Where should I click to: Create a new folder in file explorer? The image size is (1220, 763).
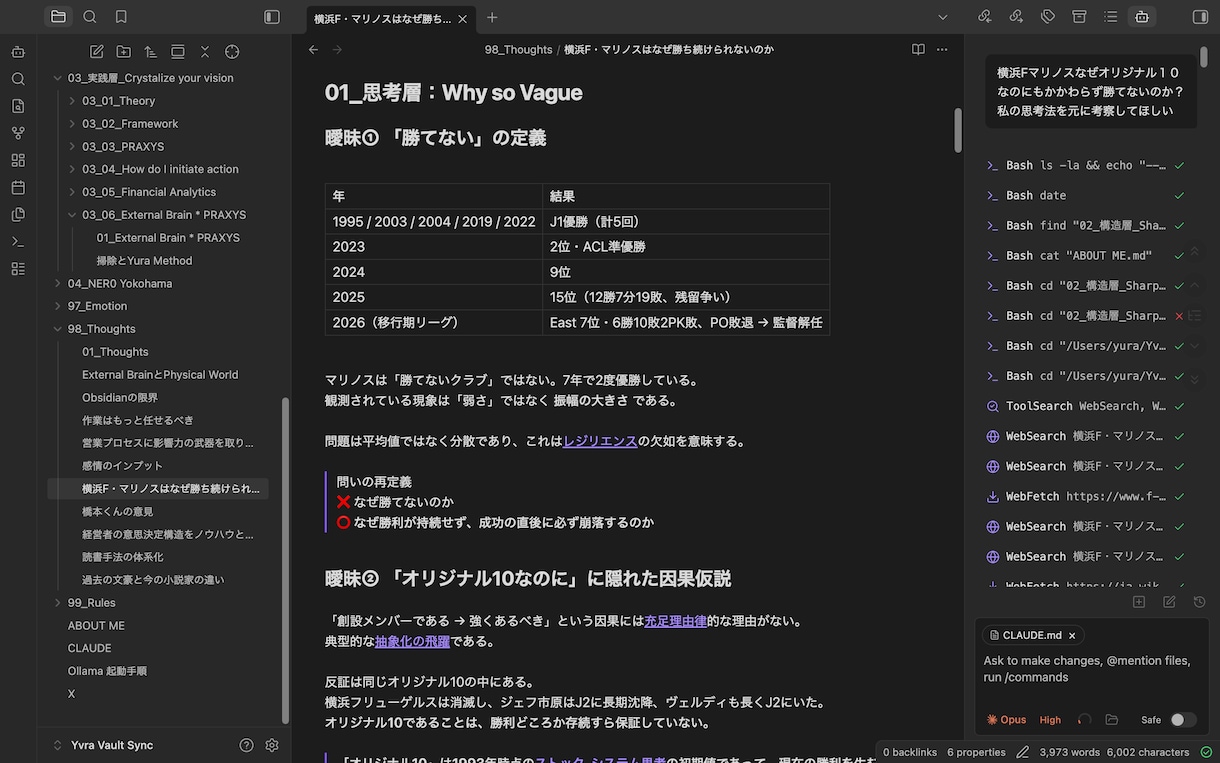pyautogui.click(x=124, y=52)
